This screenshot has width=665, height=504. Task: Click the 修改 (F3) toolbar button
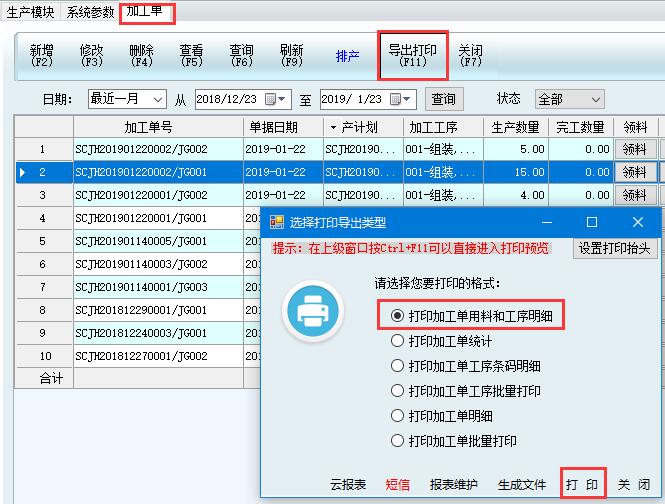(x=91, y=56)
